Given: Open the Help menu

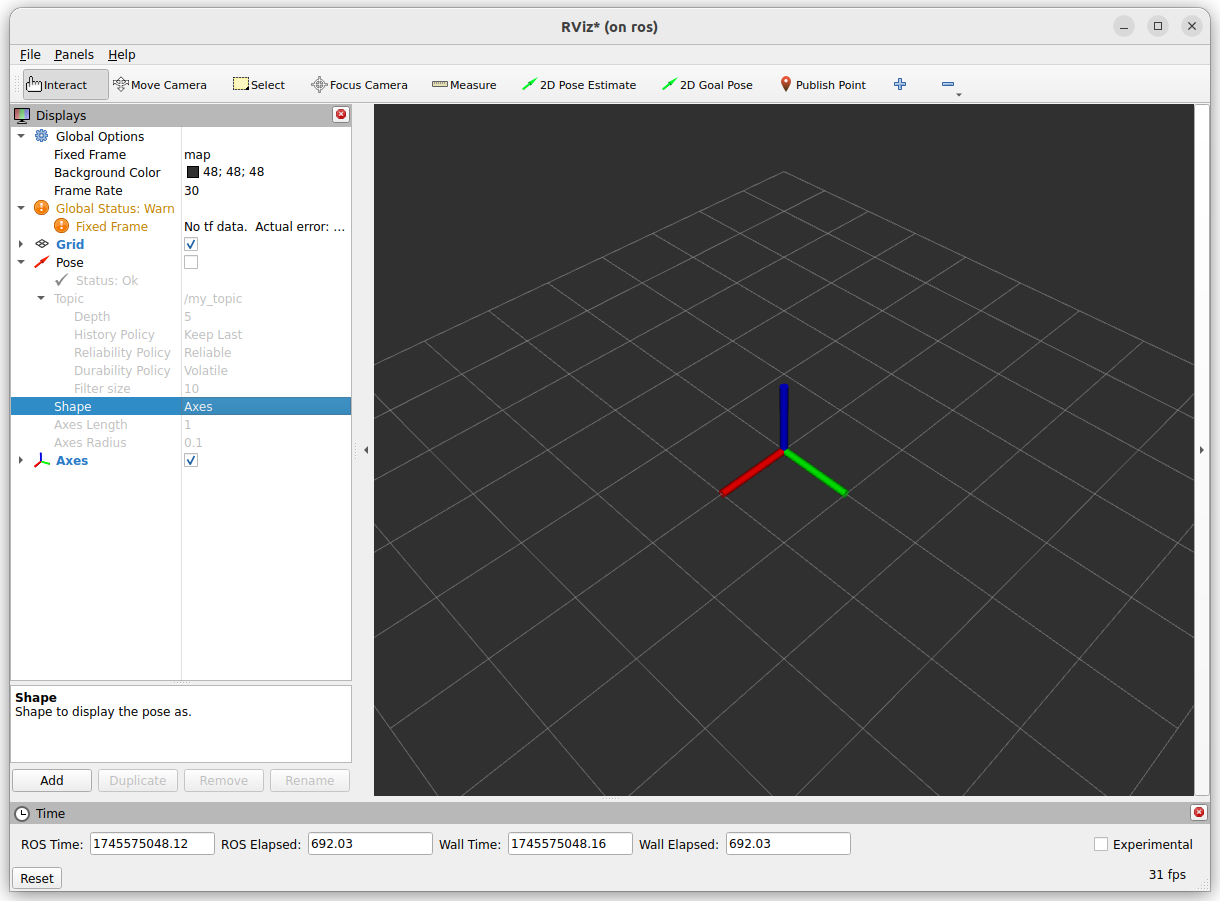Looking at the screenshot, I should point(122,54).
